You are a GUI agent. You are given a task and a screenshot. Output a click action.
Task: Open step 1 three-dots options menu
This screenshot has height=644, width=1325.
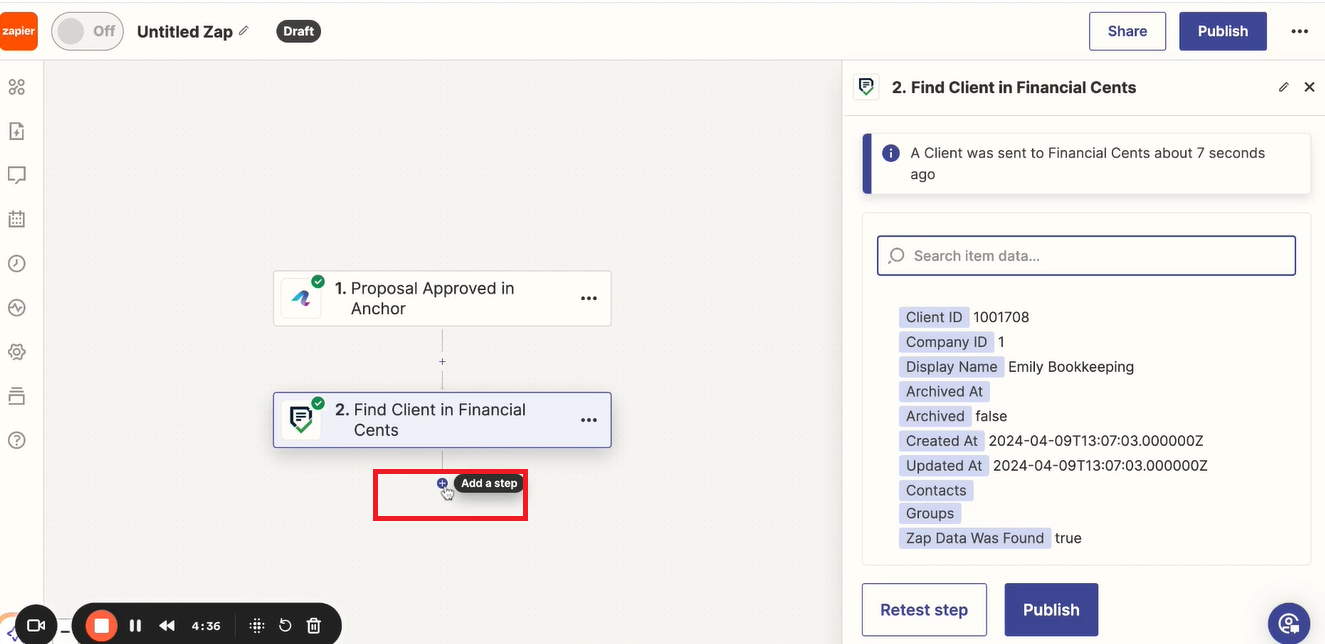pos(589,298)
